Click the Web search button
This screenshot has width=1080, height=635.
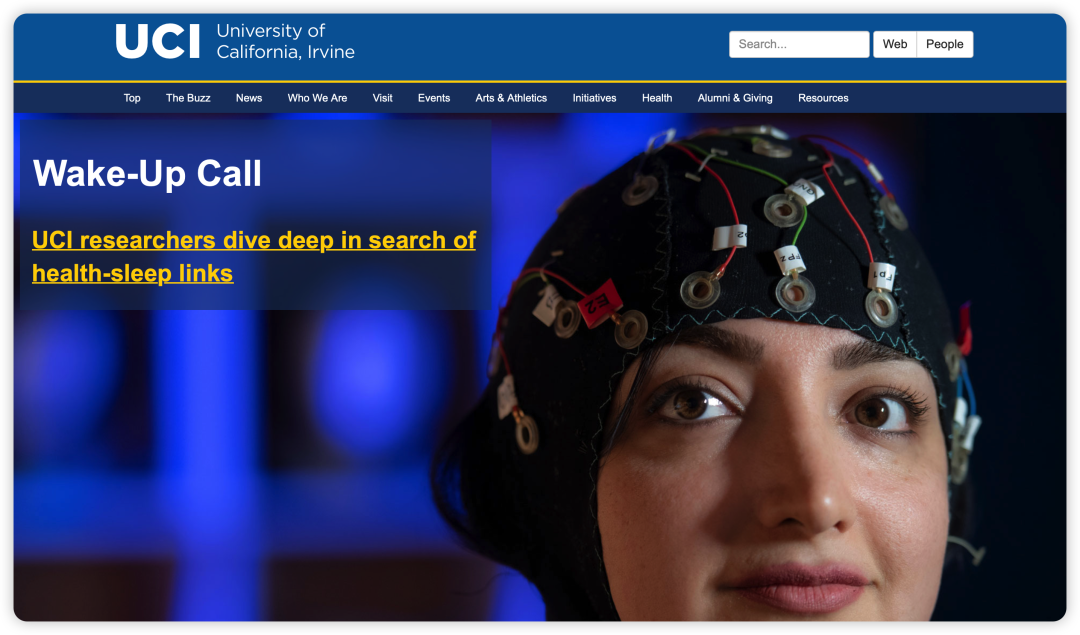[x=895, y=44]
